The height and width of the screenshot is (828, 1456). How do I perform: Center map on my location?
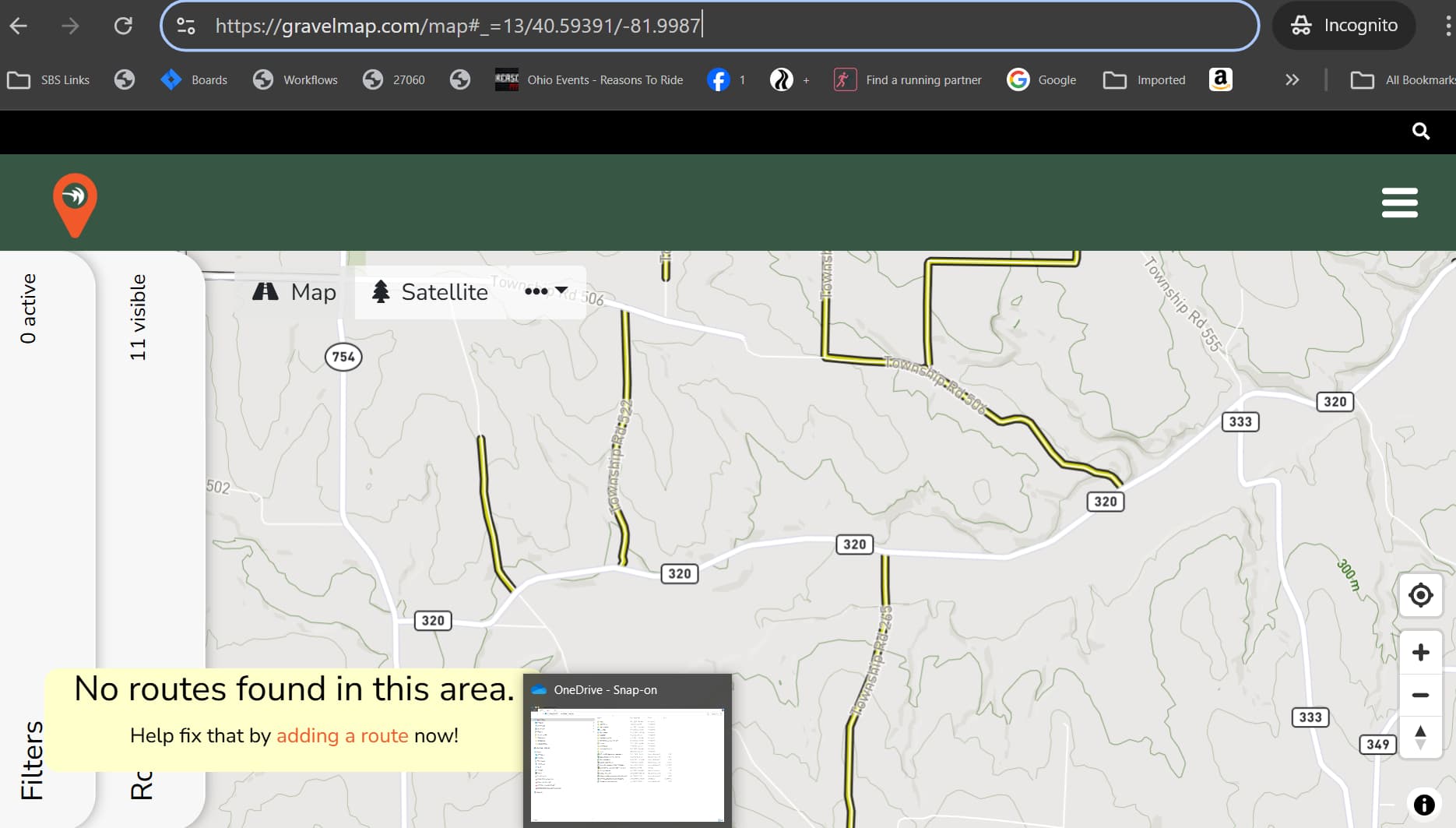coord(1420,596)
